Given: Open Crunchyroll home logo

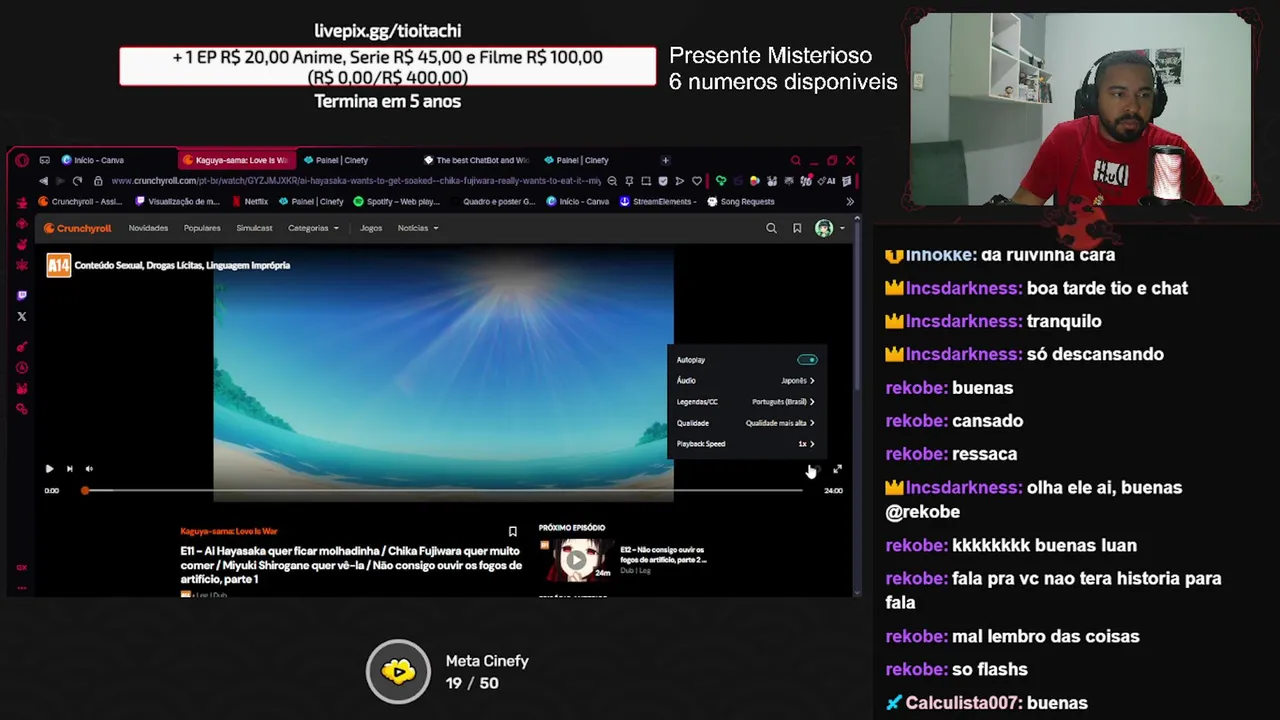Looking at the screenshot, I should click(x=78, y=228).
